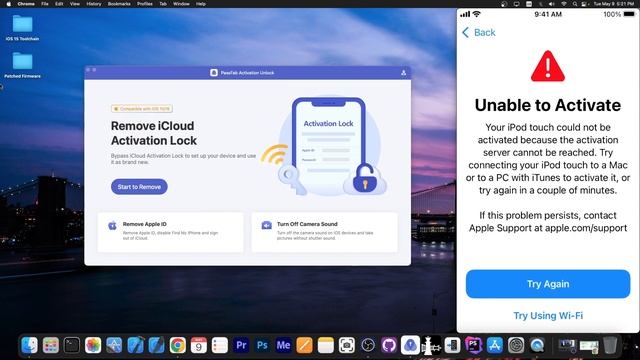The image size is (640, 360).
Task: Launch Adobe Media Encoder from the dock
Action: click(x=283, y=345)
